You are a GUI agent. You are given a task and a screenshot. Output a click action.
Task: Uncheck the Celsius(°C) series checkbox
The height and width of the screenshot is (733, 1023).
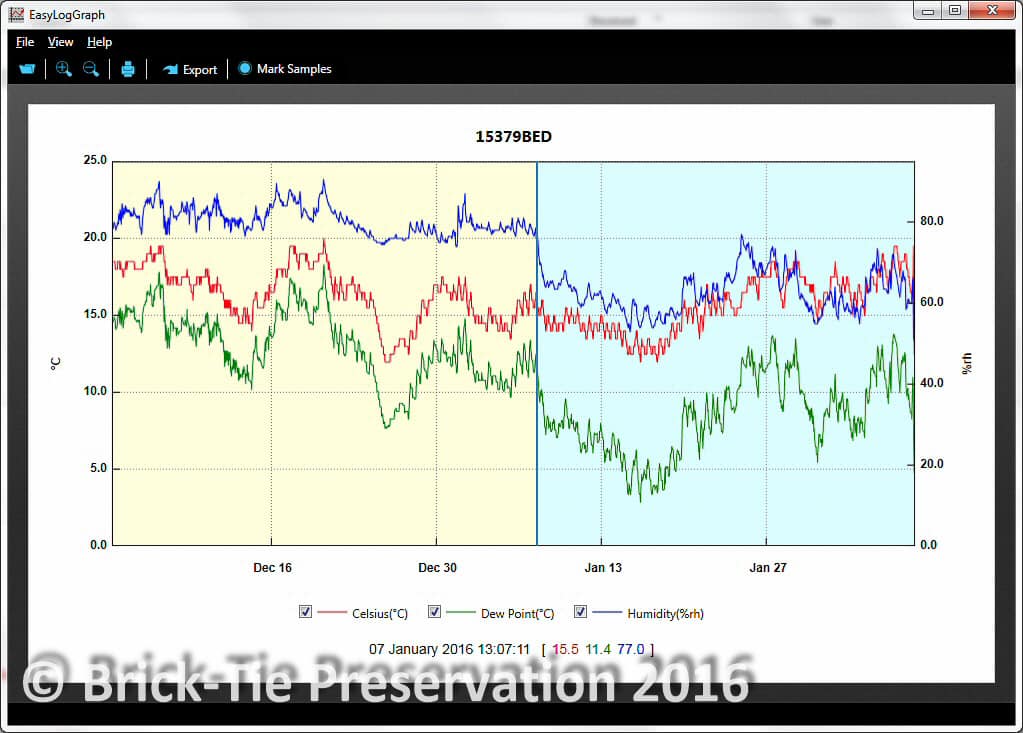(x=306, y=612)
